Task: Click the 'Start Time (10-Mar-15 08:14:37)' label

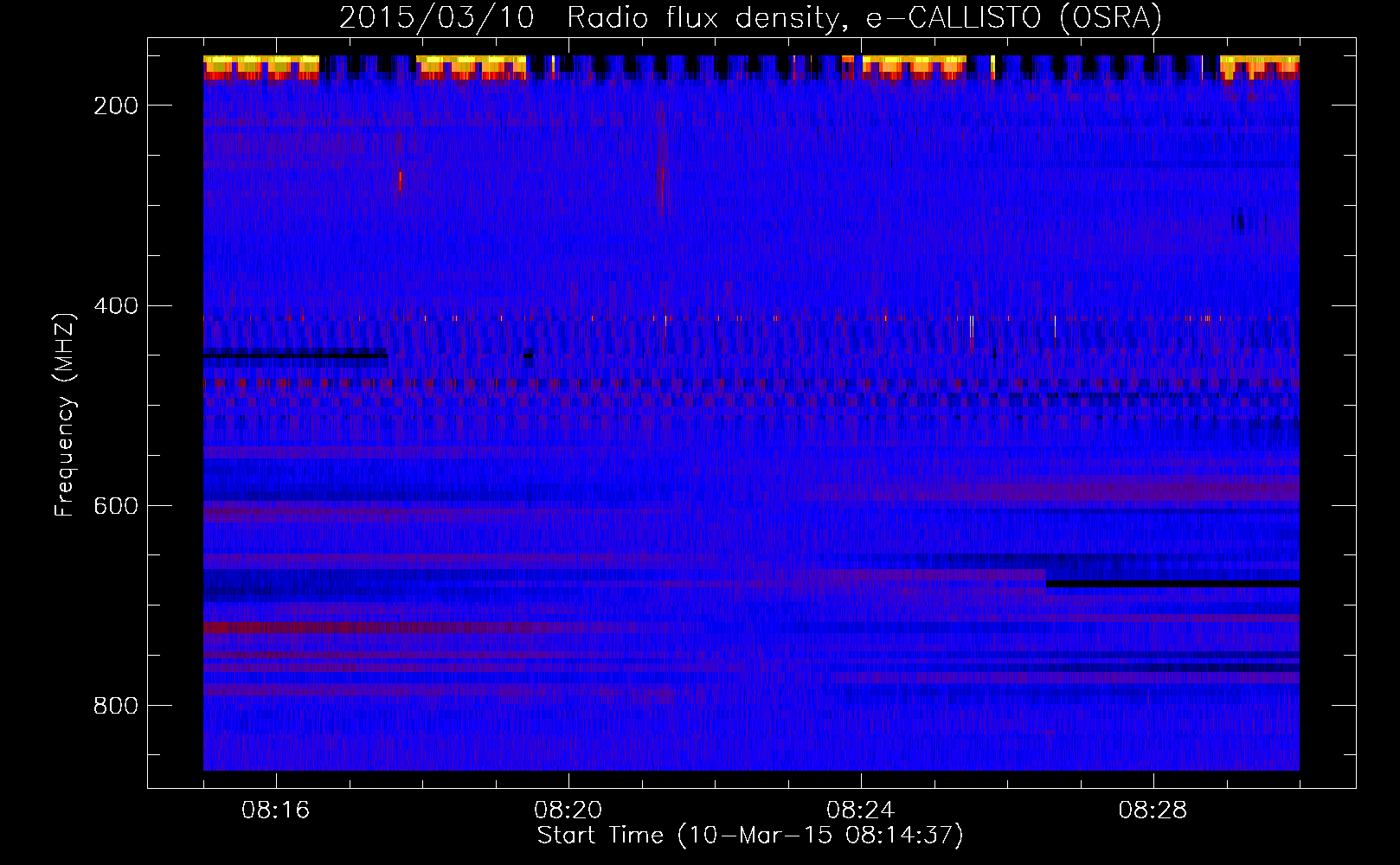Action: click(x=750, y=836)
